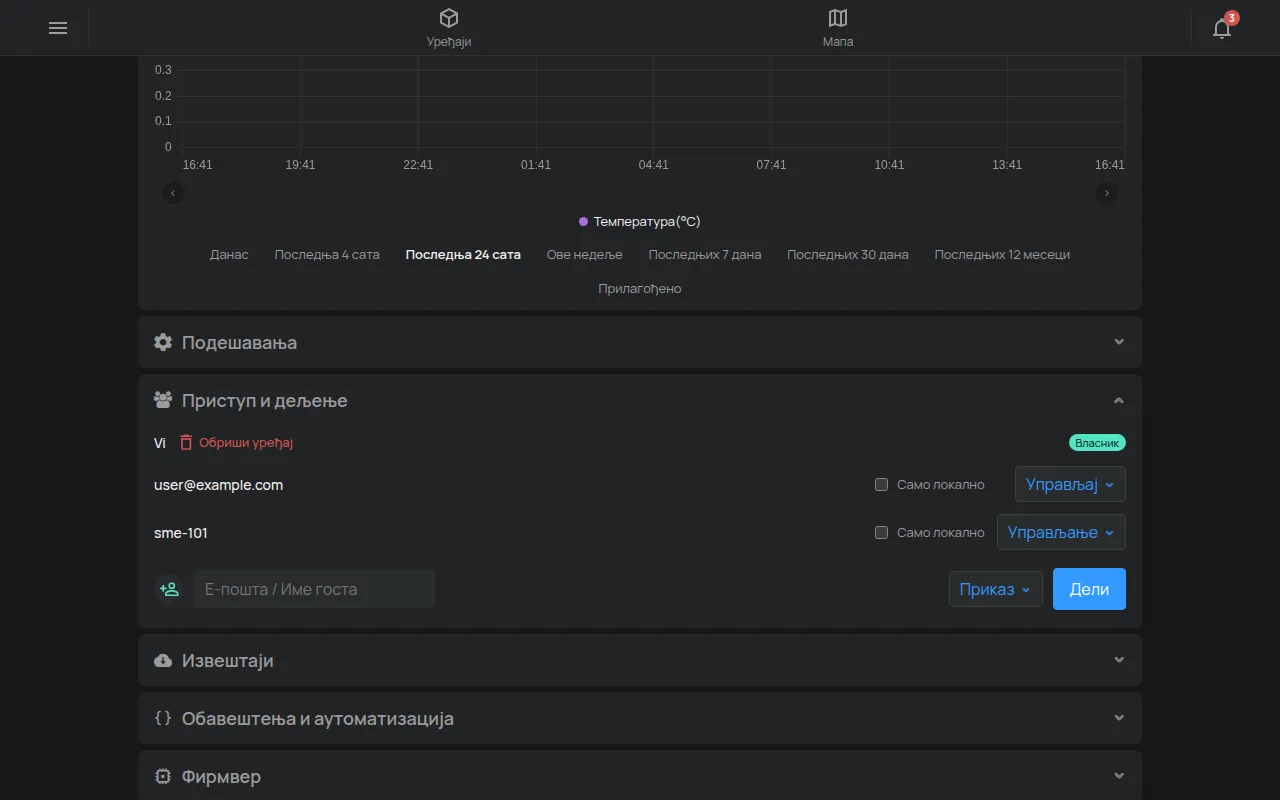Click the add guest person icon
Screen dimensions: 1280x800
coord(170,589)
